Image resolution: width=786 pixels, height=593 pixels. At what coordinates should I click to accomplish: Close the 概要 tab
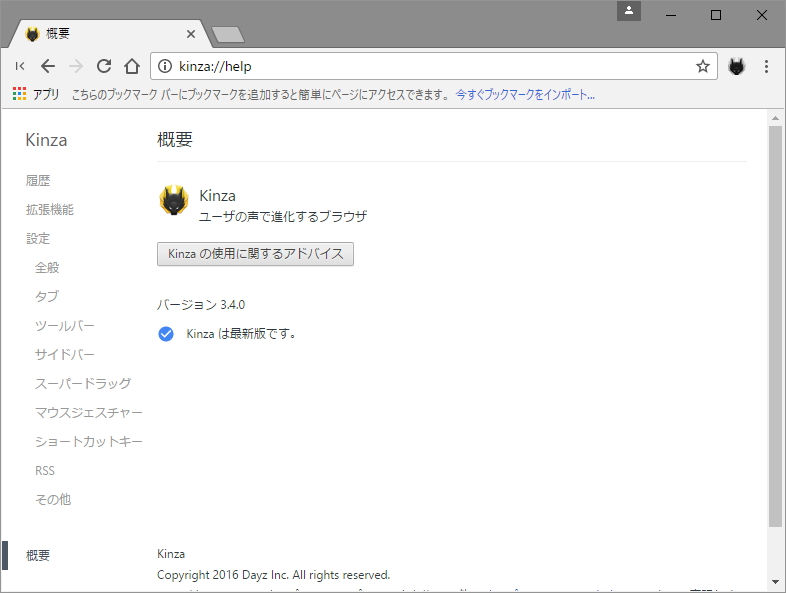tap(190, 34)
